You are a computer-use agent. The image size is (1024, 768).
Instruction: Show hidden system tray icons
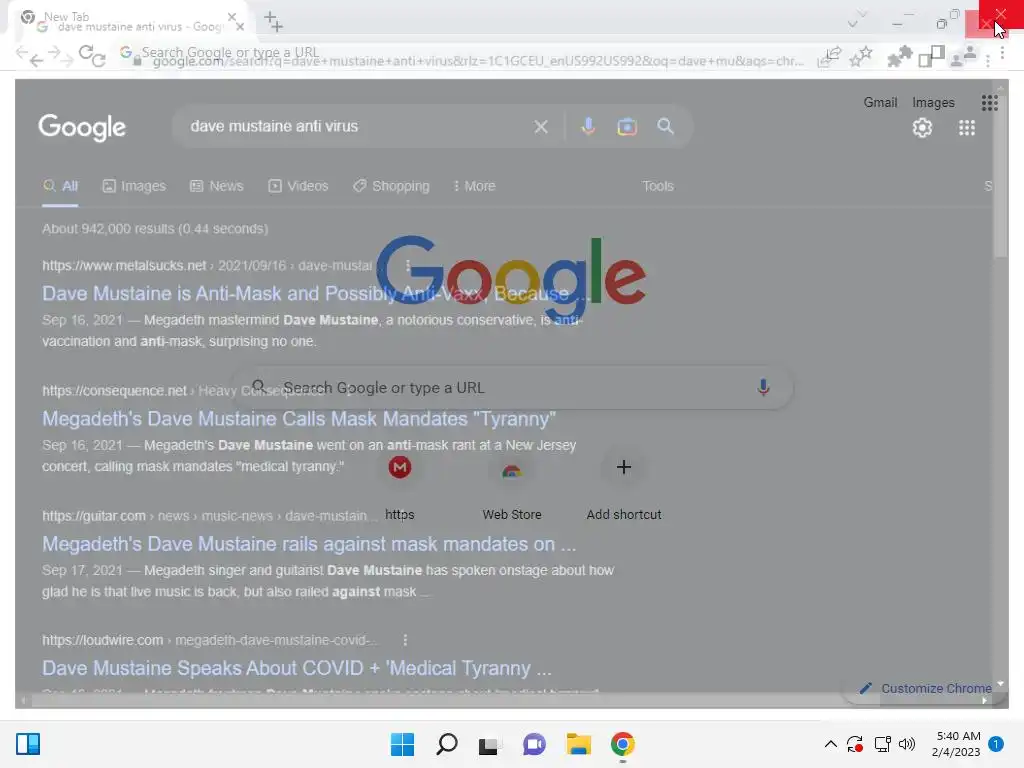tap(831, 744)
